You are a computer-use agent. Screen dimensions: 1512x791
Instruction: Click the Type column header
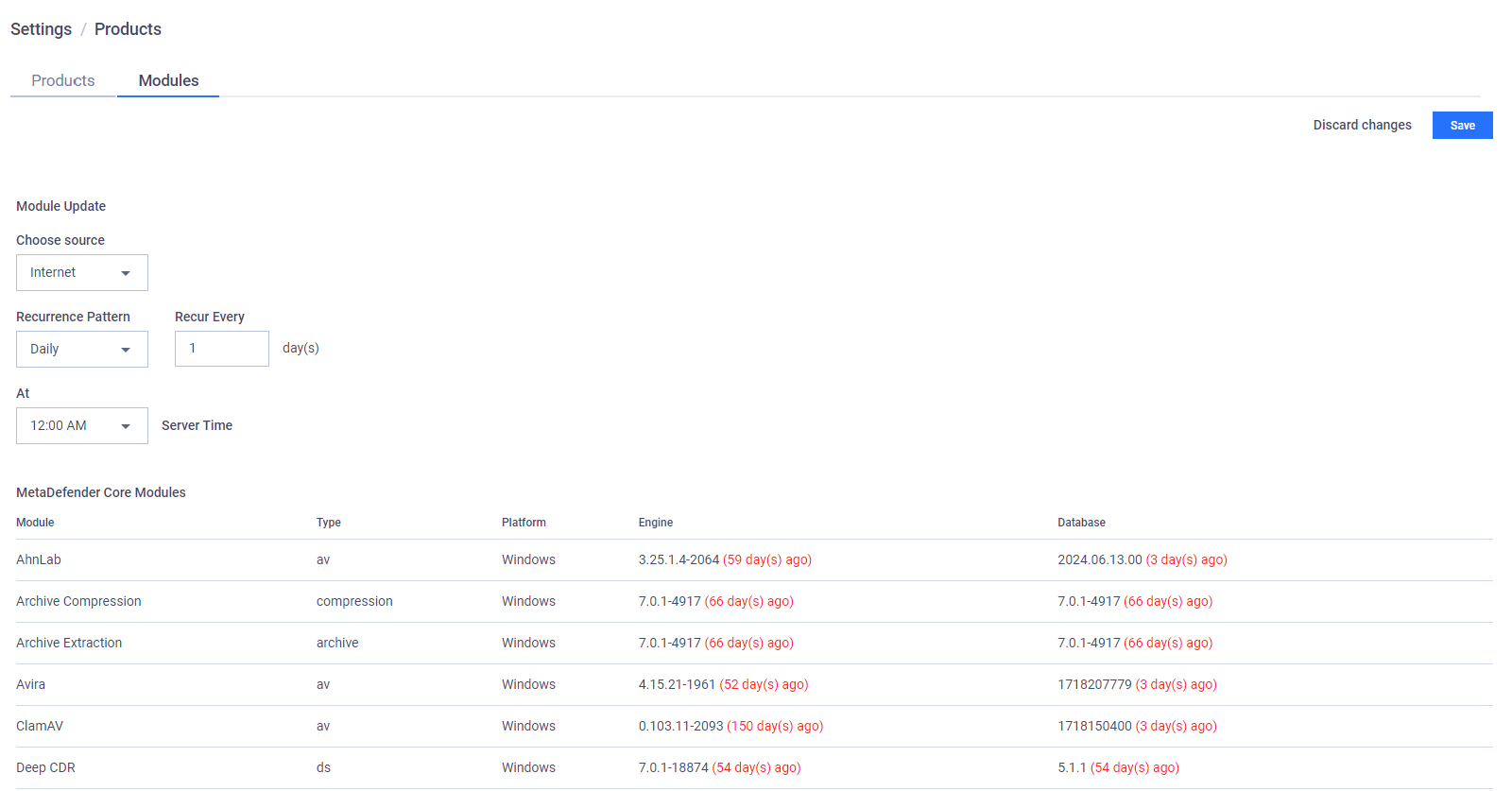tap(329, 523)
